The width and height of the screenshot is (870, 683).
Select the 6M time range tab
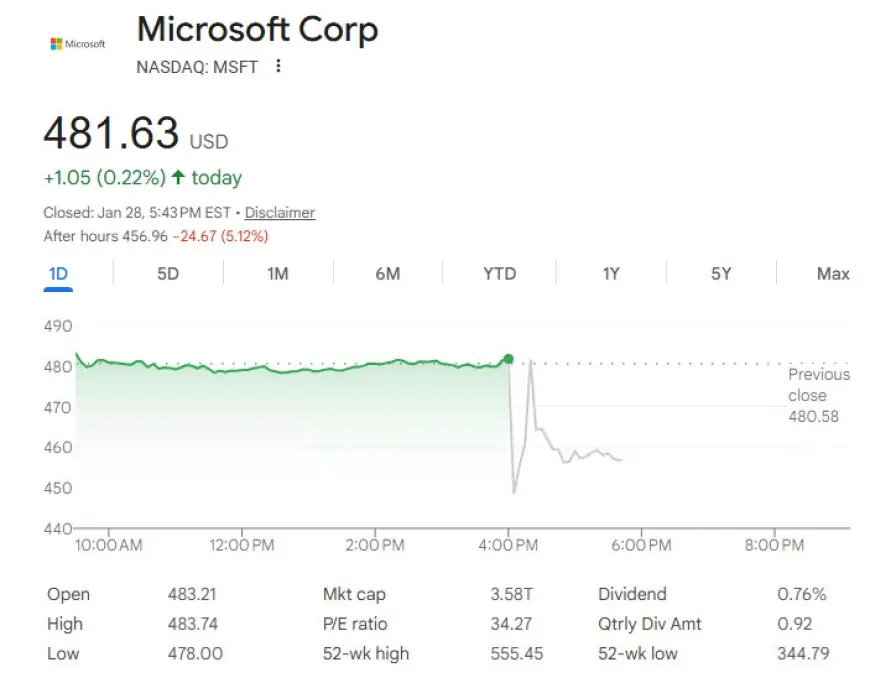(x=388, y=273)
